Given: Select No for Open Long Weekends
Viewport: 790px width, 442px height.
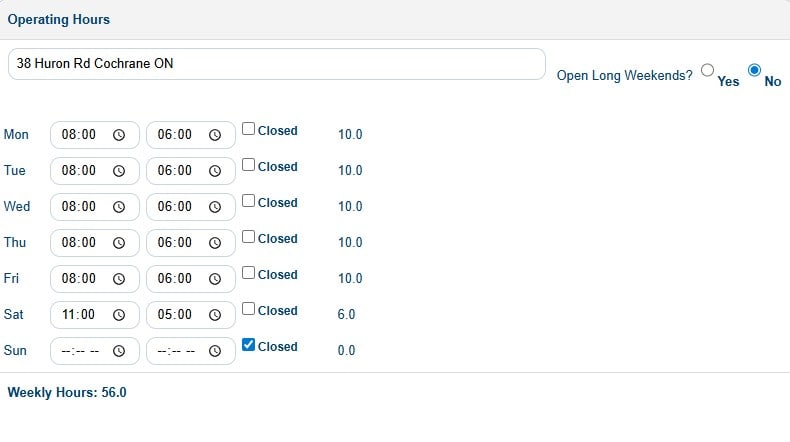Looking at the screenshot, I should tap(754, 71).
